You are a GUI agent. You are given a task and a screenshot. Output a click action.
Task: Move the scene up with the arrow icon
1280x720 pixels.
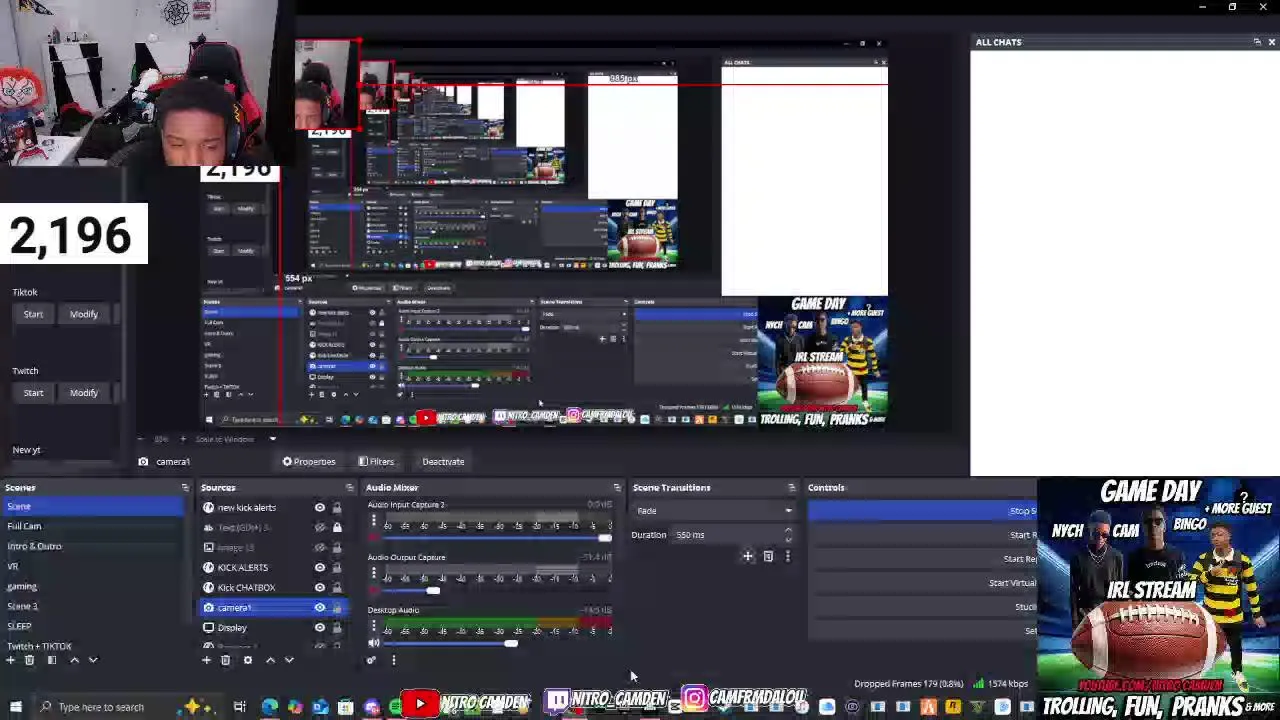pos(74,660)
